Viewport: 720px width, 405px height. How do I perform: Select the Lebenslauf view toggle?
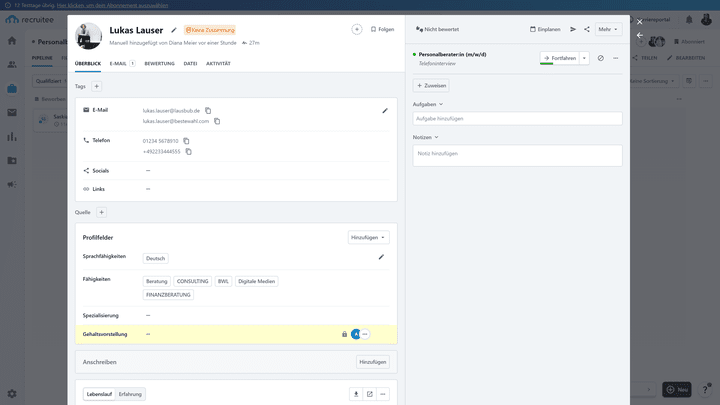pyautogui.click(x=99, y=394)
